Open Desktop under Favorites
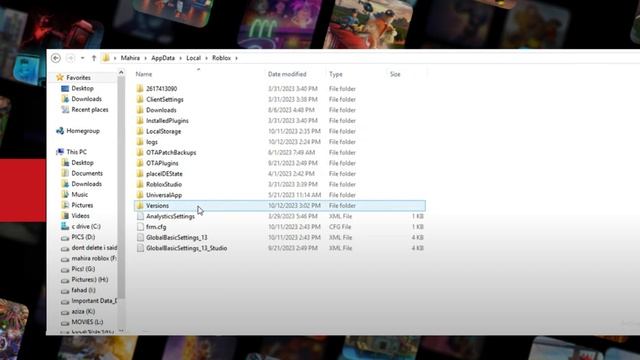This screenshot has width=640, height=360. (x=82, y=88)
